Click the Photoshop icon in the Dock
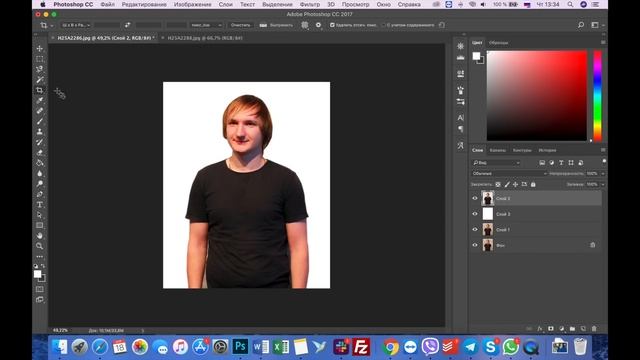The width and height of the screenshot is (640, 360). [x=240, y=347]
